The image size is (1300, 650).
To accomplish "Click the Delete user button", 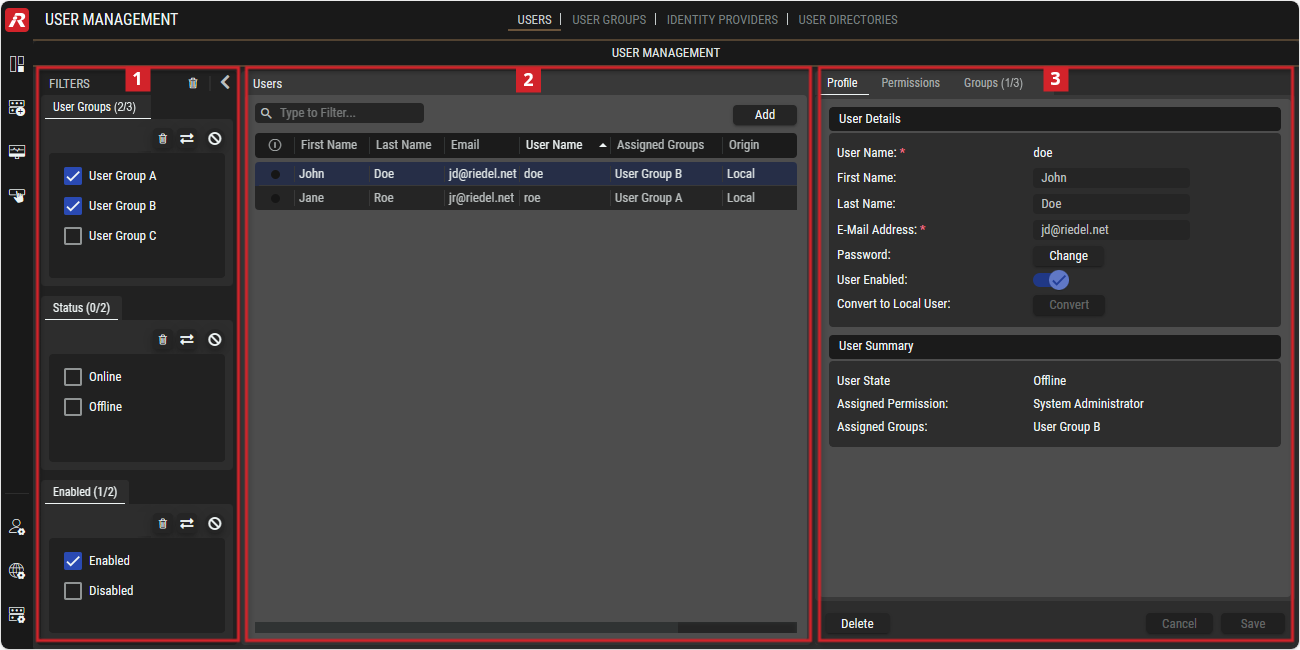I will pos(857,624).
